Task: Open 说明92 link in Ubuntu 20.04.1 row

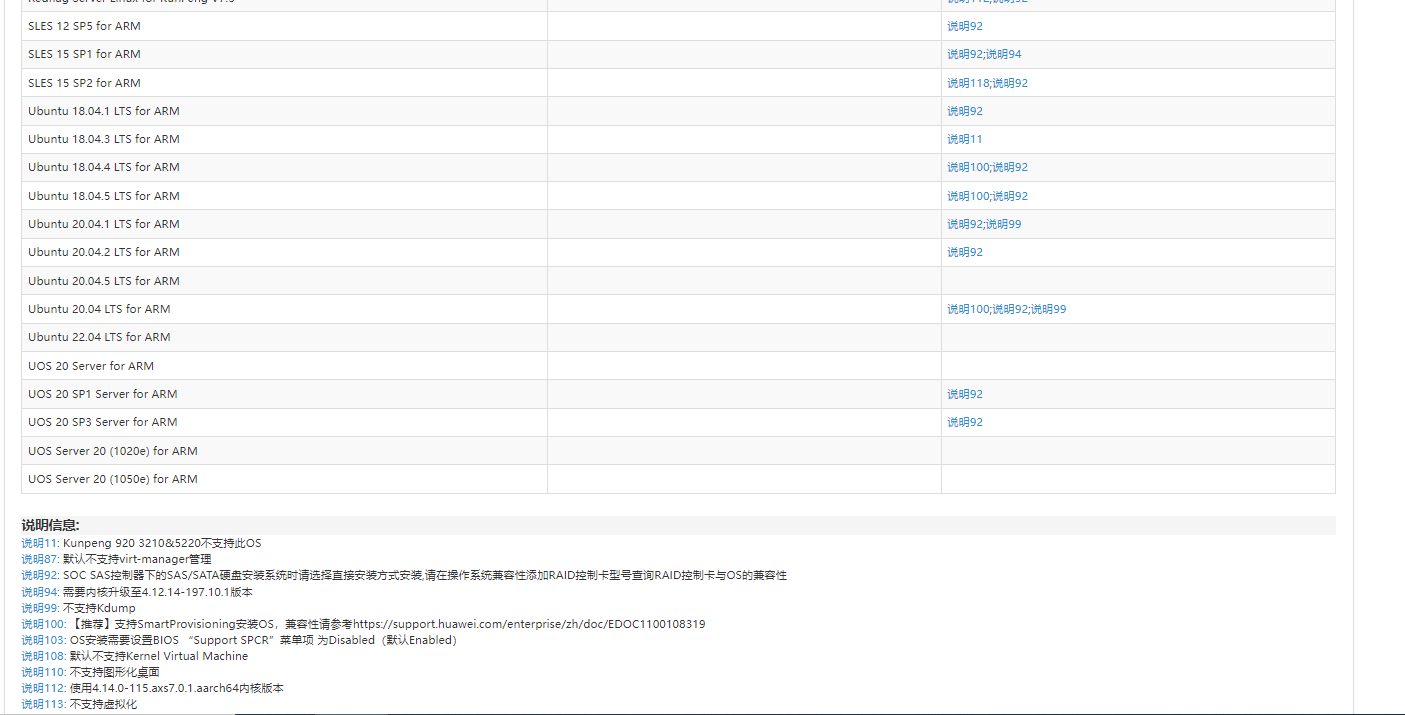Action: click(x=965, y=224)
